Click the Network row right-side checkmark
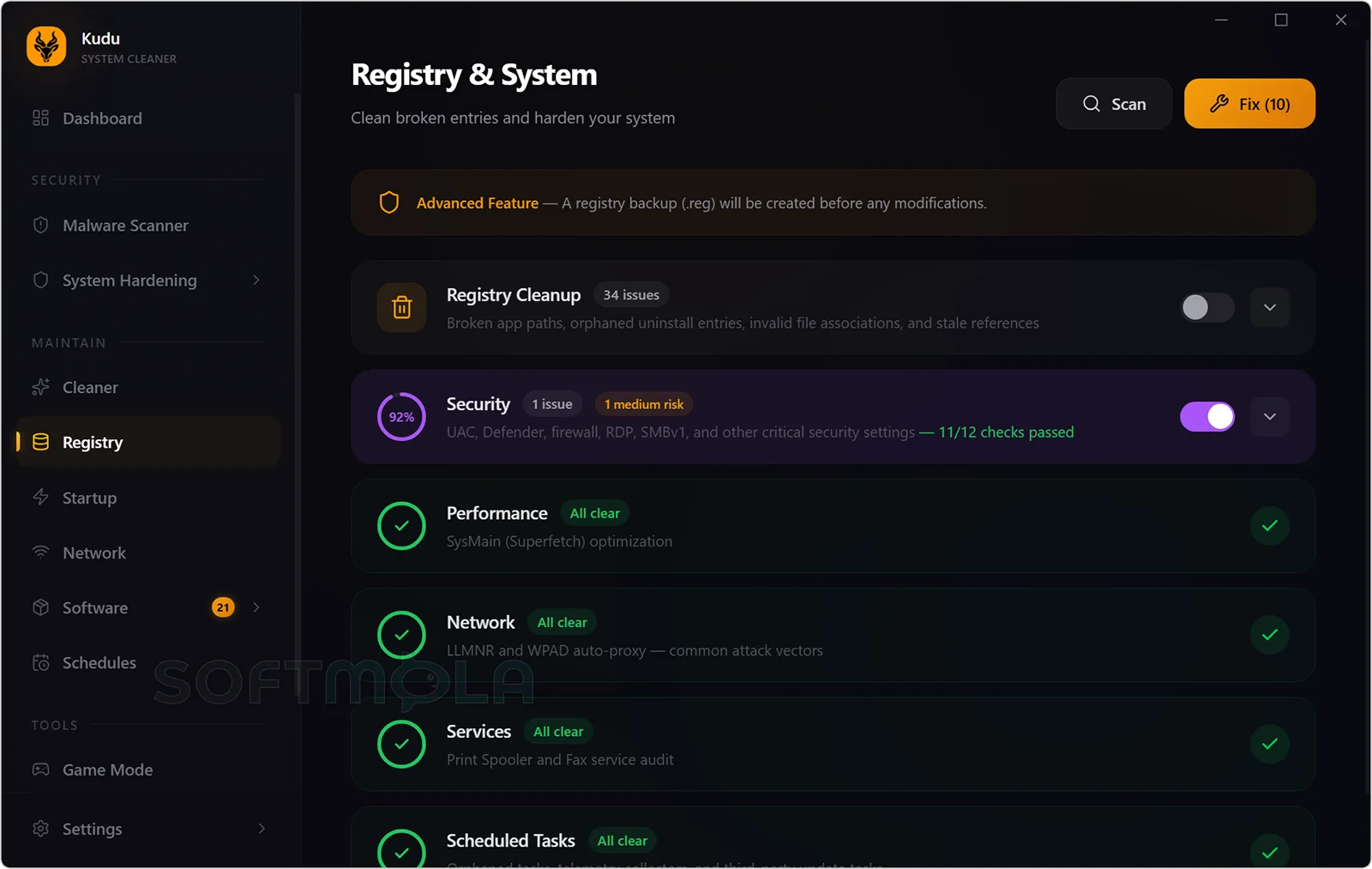 [x=1270, y=635]
